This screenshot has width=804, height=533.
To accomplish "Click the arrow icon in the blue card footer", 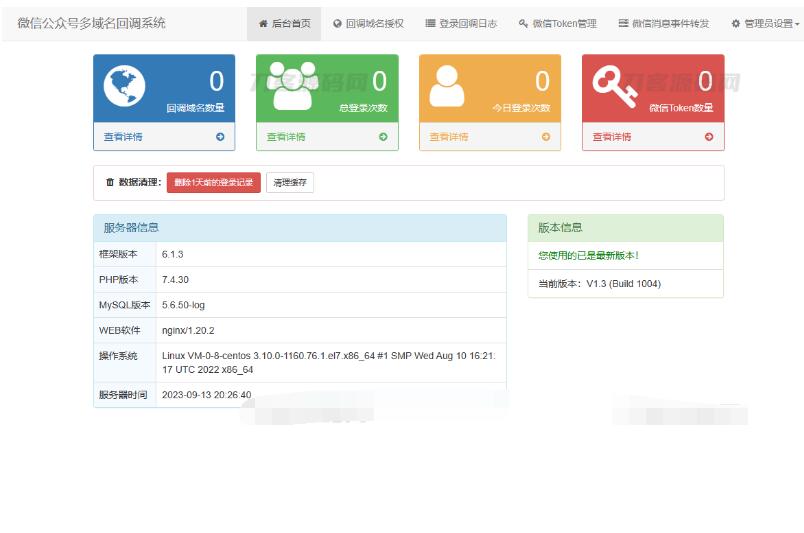I will point(220,137).
